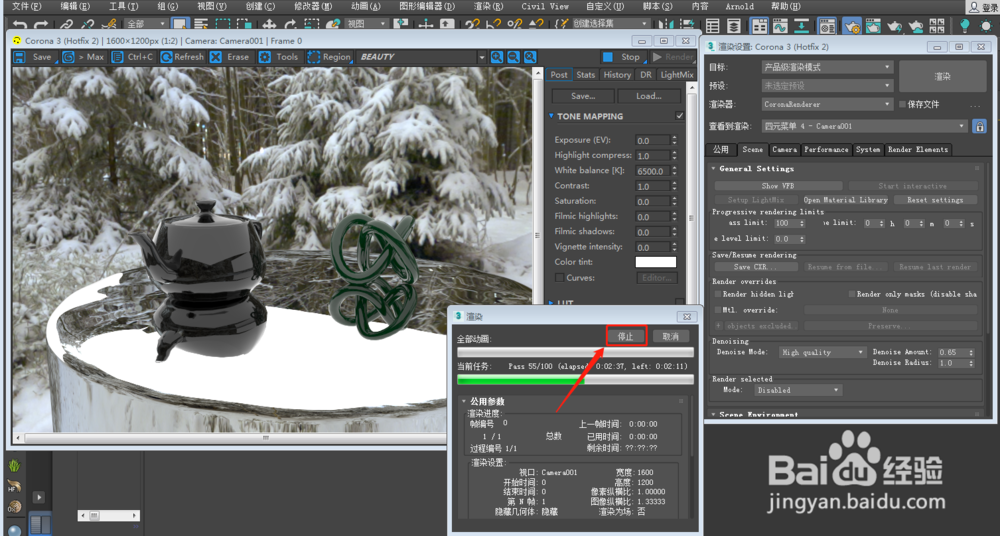Click Render Production teapot icon
This screenshot has height=536, width=1000.
click(x=895, y=26)
